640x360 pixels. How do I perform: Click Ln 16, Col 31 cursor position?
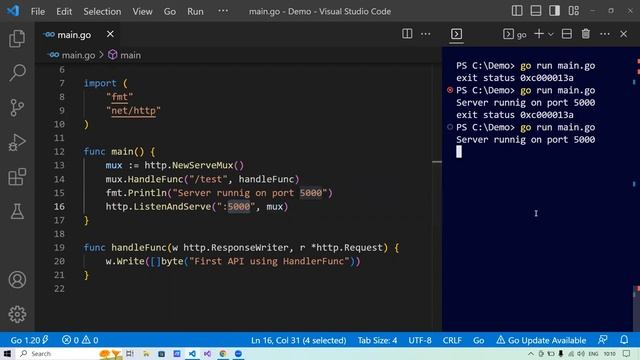pyautogui.click(x=298, y=340)
